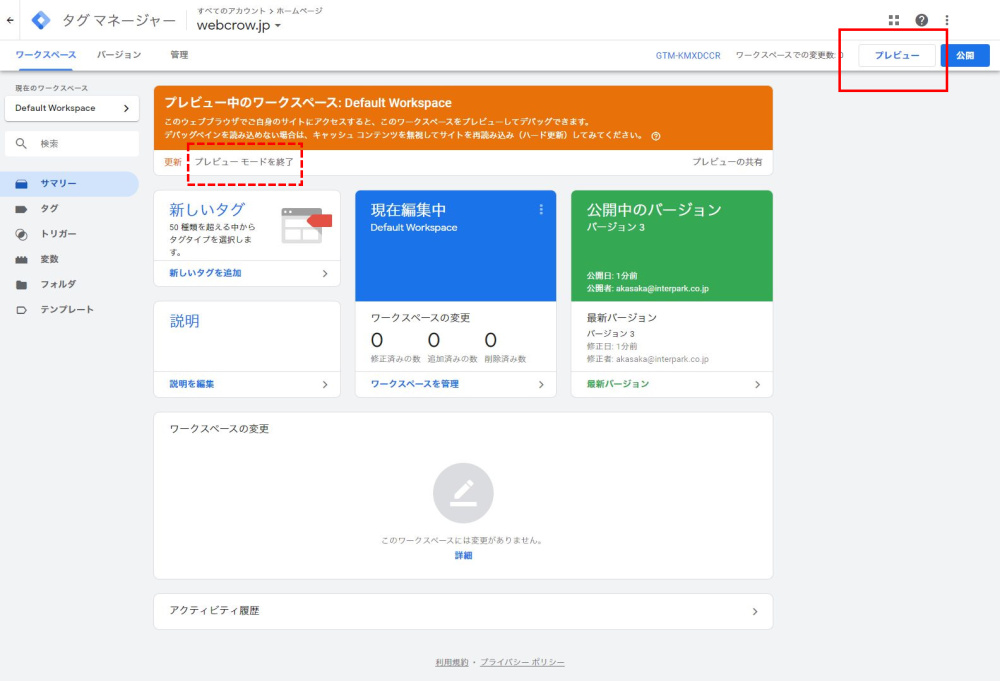Image resolution: width=1000 pixels, height=681 pixels.
Task: Switch to the 管理 tab
Action: pyautogui.click(x=179, y=55)
